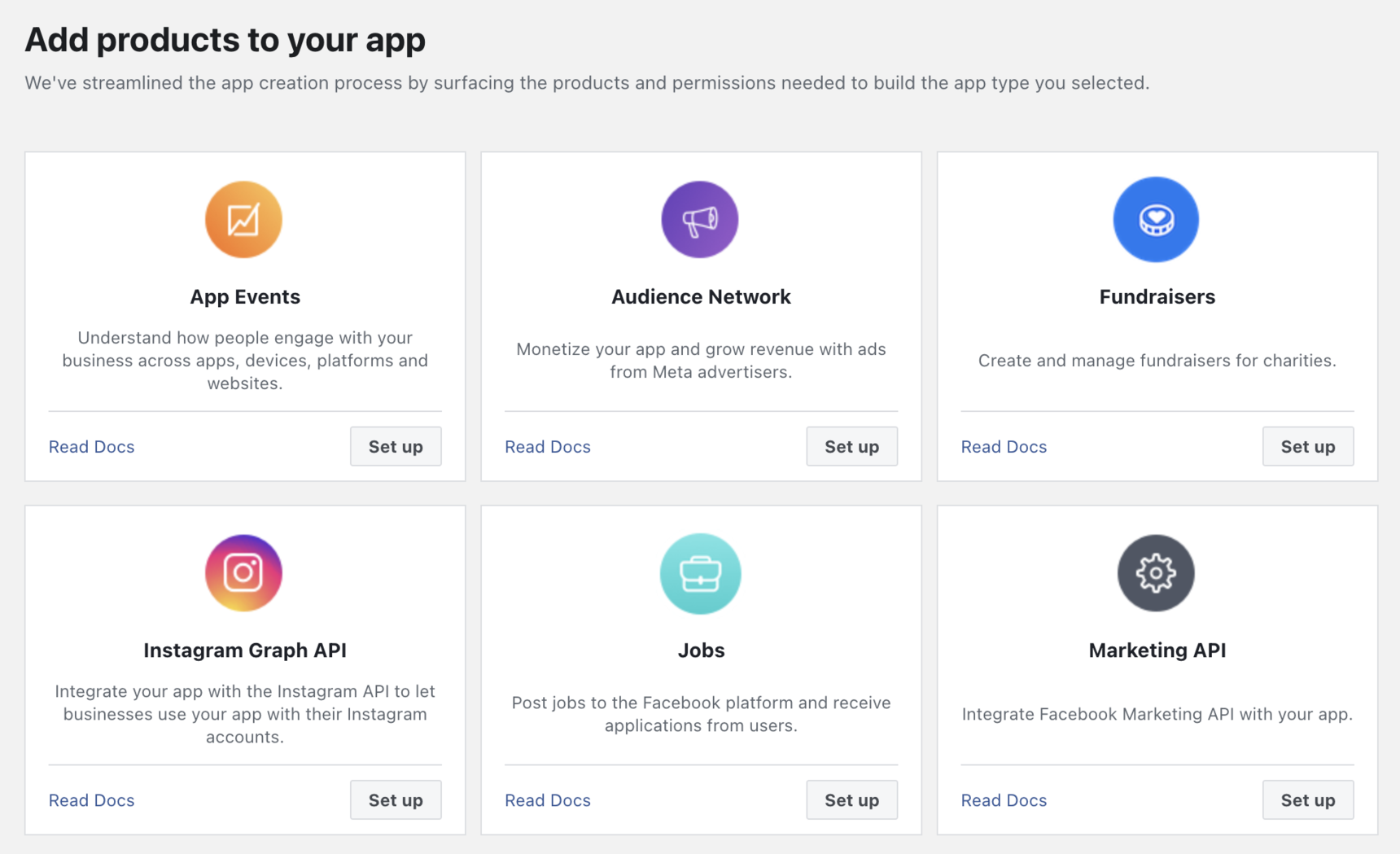Viewport: 1400px width, 854px height.
Task: Open Audience Network Read Docs link
Action: tap(548, 446)
